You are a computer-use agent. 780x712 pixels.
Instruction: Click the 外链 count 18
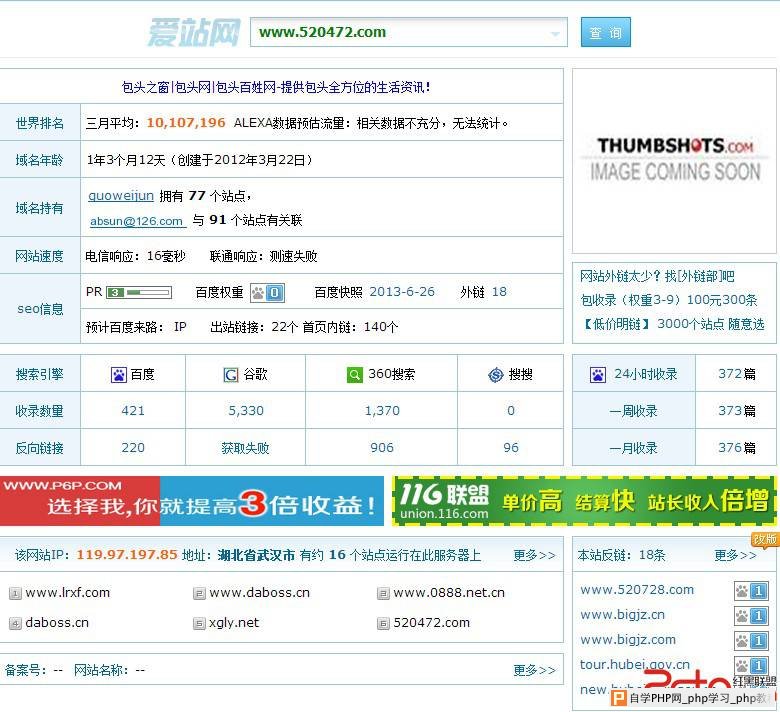point(499,292)
